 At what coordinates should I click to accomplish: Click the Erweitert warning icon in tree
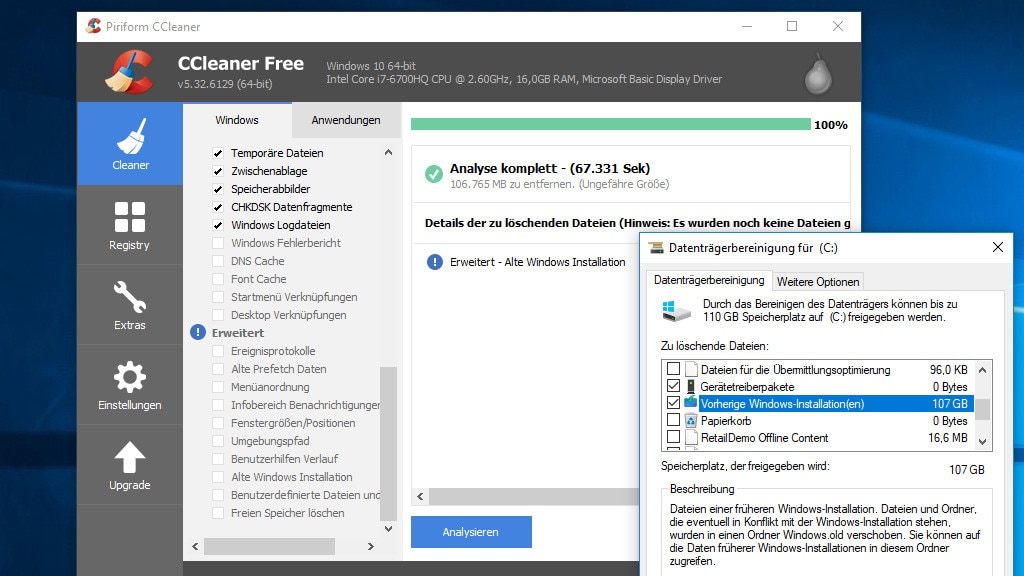[x=198, y=332]
